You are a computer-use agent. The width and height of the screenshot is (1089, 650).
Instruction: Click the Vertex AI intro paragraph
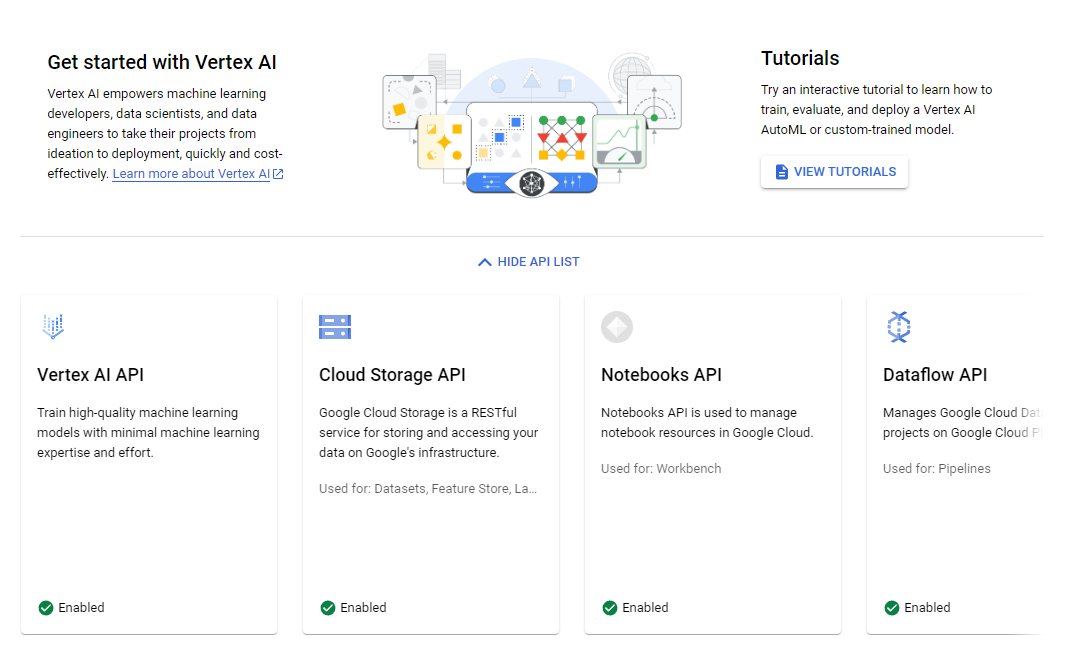point(165,133)
